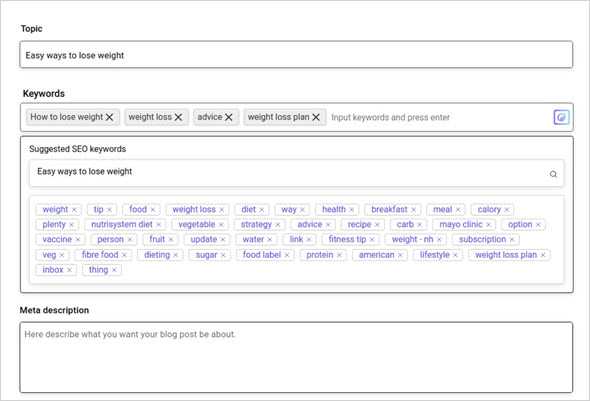Select the 'fitness tip' suggested keyword
Image resolution: width=590 pixels, height=401 pixels.
[x=347, y=240]
